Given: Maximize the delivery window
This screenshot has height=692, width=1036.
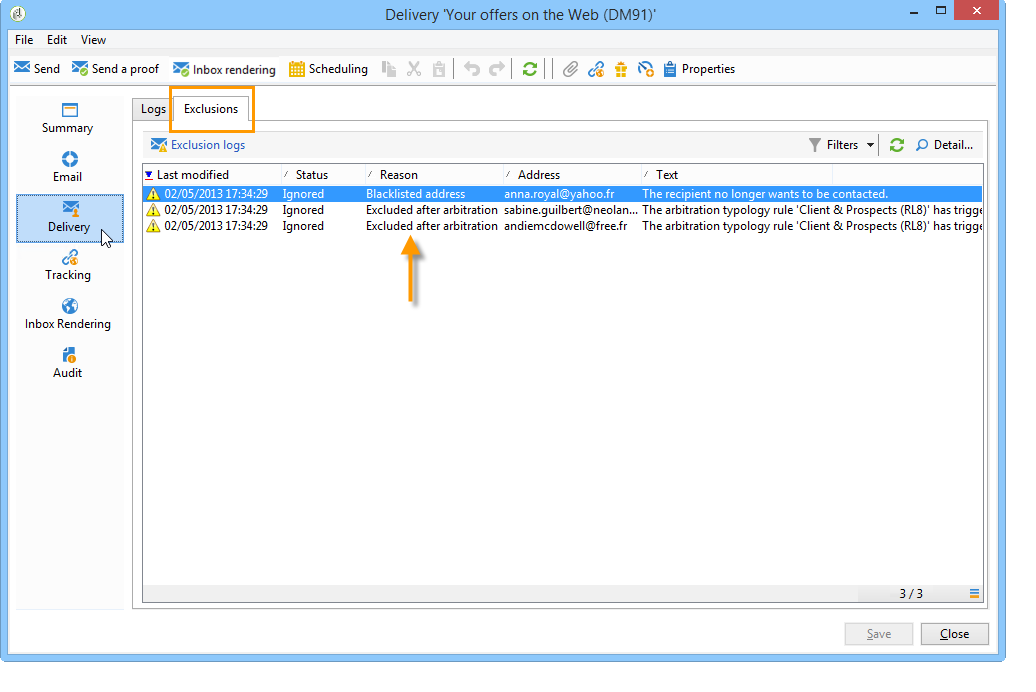Looking at the screenshot, I should (x=941, y=11).
